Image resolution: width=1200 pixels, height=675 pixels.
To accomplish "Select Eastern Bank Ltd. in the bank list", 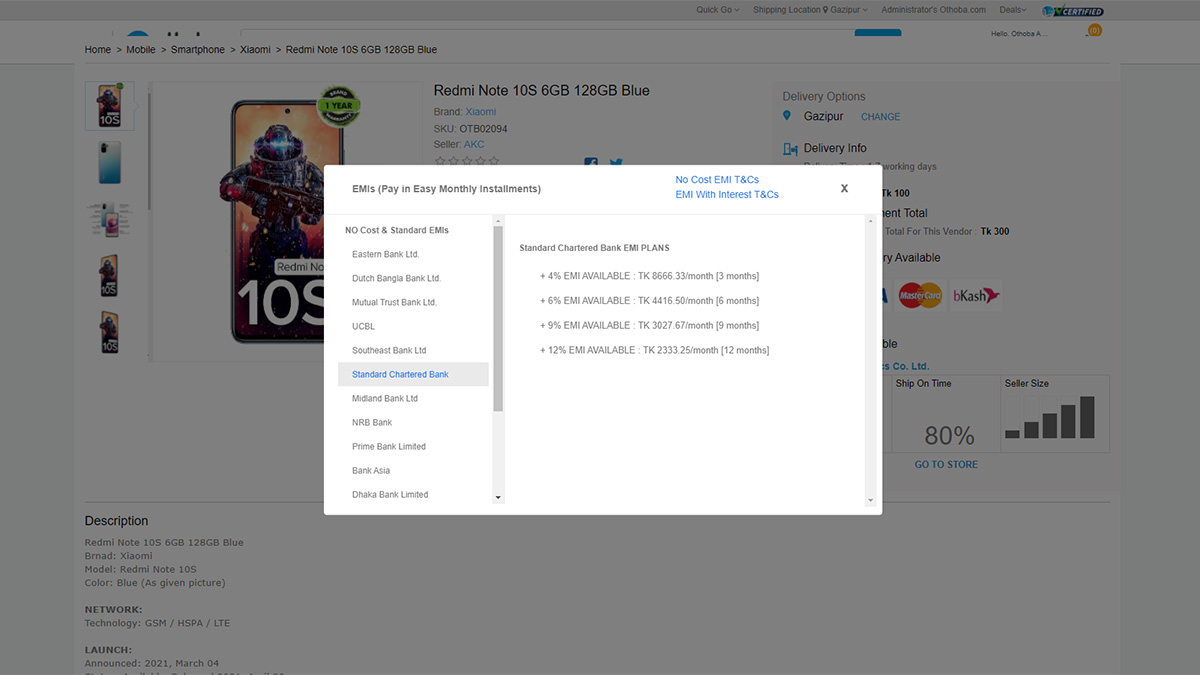I will 386,255.
